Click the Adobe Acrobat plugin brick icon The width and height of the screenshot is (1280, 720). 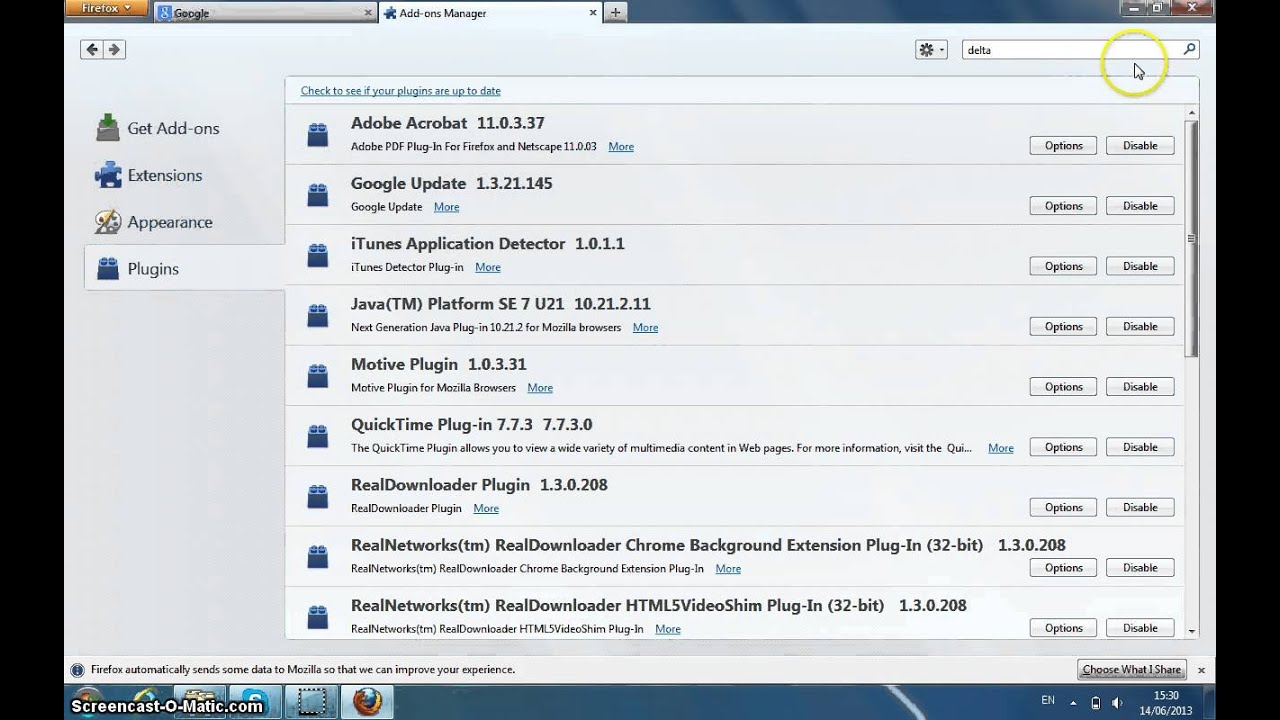pyautogui.click(x=318, y=135)
